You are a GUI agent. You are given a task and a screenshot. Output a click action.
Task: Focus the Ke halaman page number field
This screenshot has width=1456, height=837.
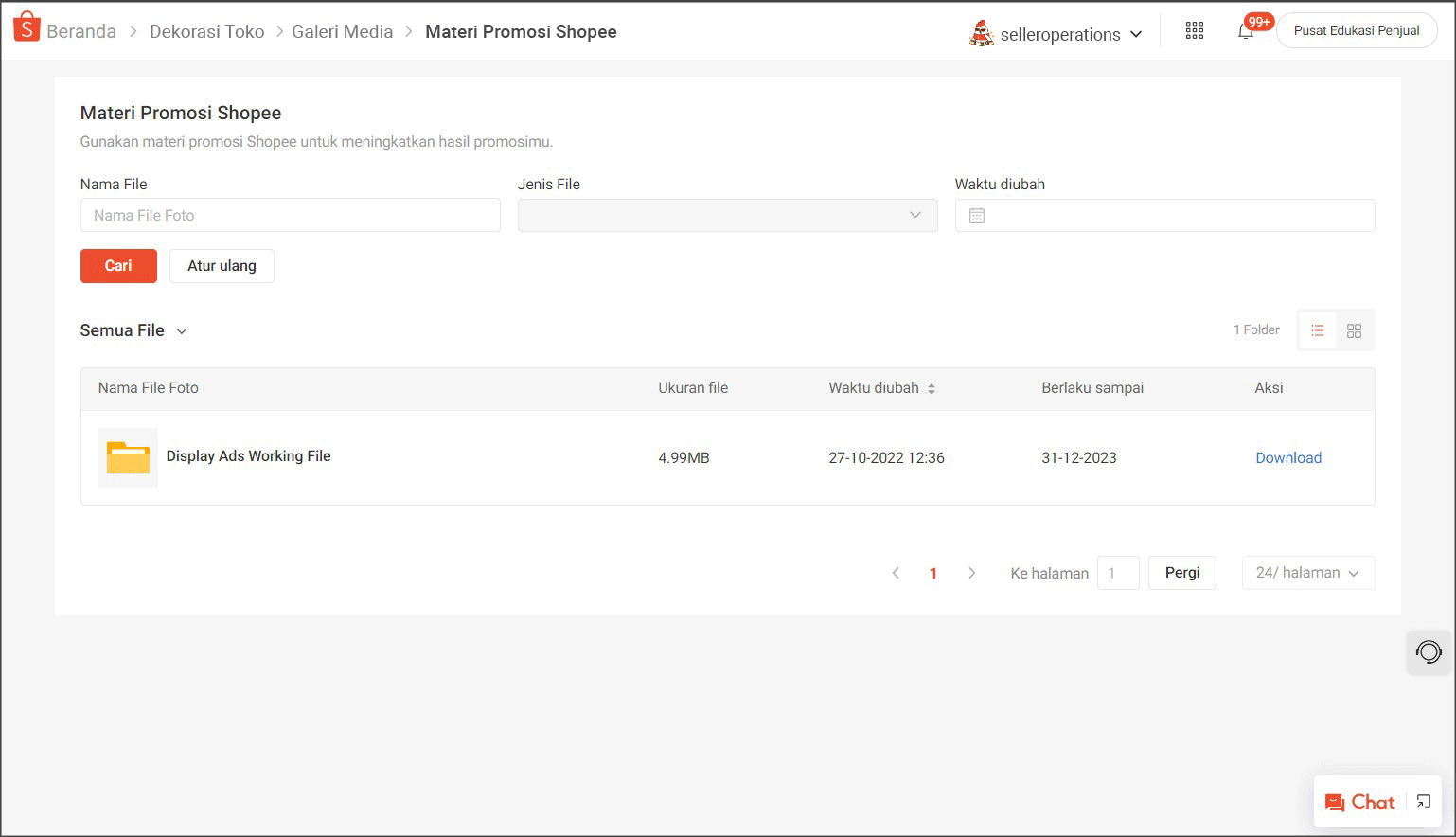(1118, 573)
